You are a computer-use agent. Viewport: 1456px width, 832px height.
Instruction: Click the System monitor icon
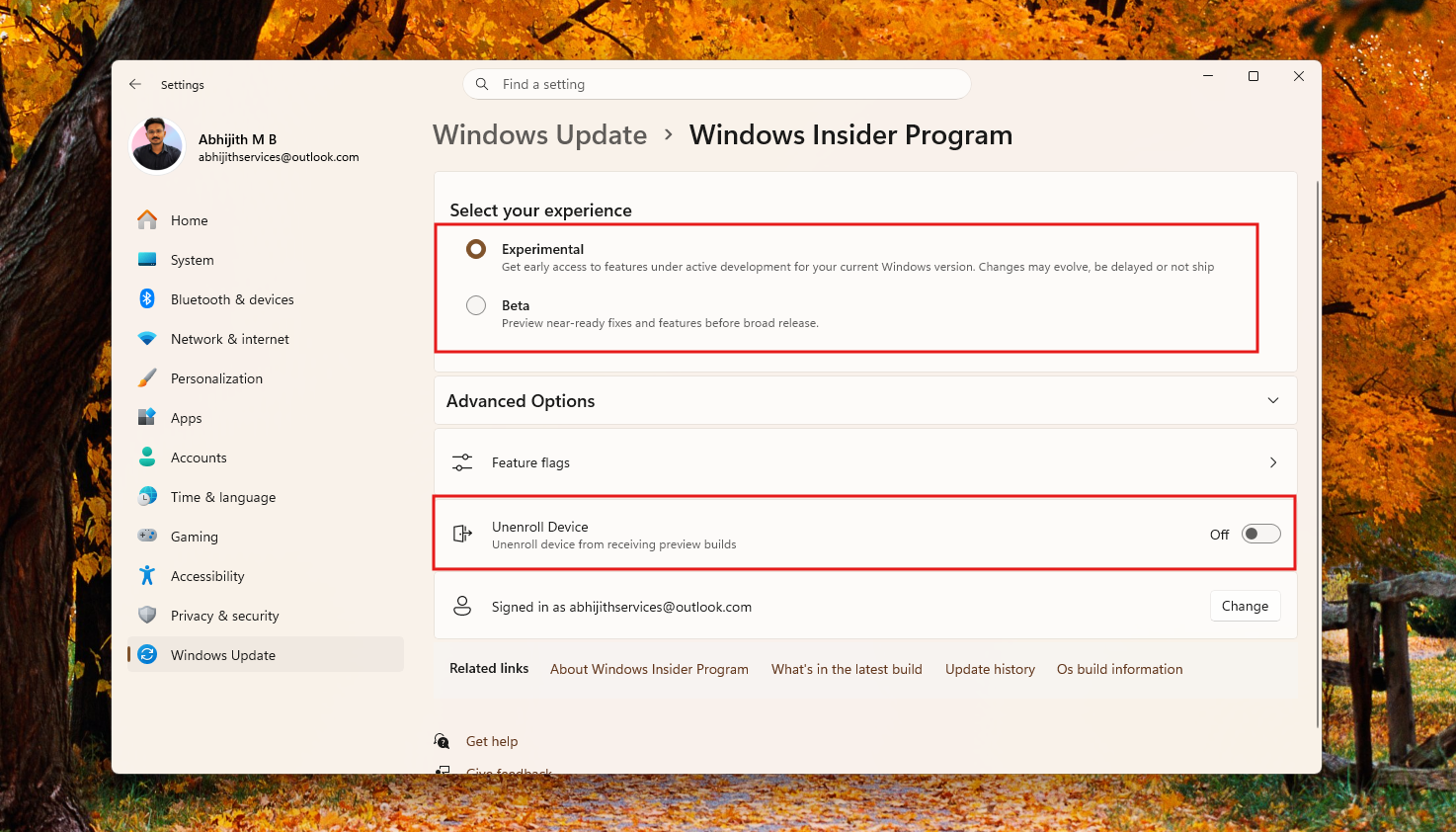click(x=147, y=259)
